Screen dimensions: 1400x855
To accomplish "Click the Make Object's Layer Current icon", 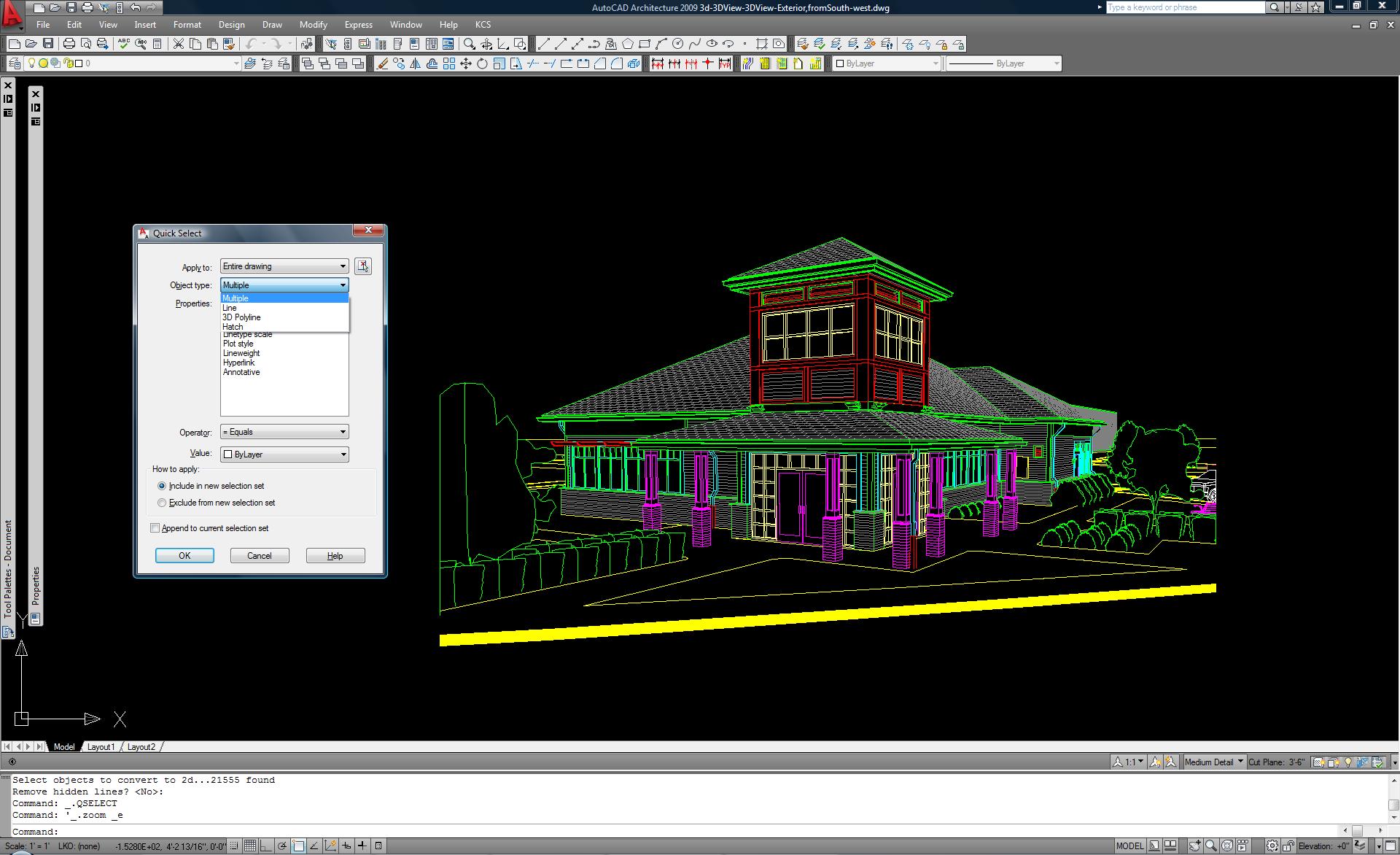I will coord(250,63).
